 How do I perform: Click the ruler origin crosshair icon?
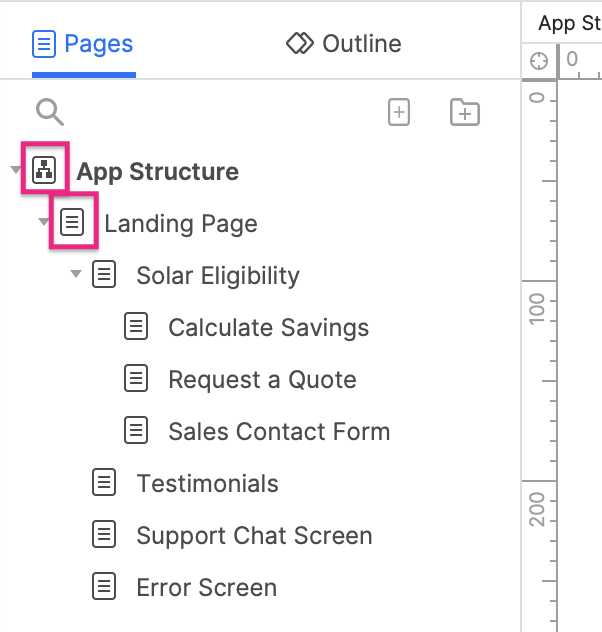539,61
